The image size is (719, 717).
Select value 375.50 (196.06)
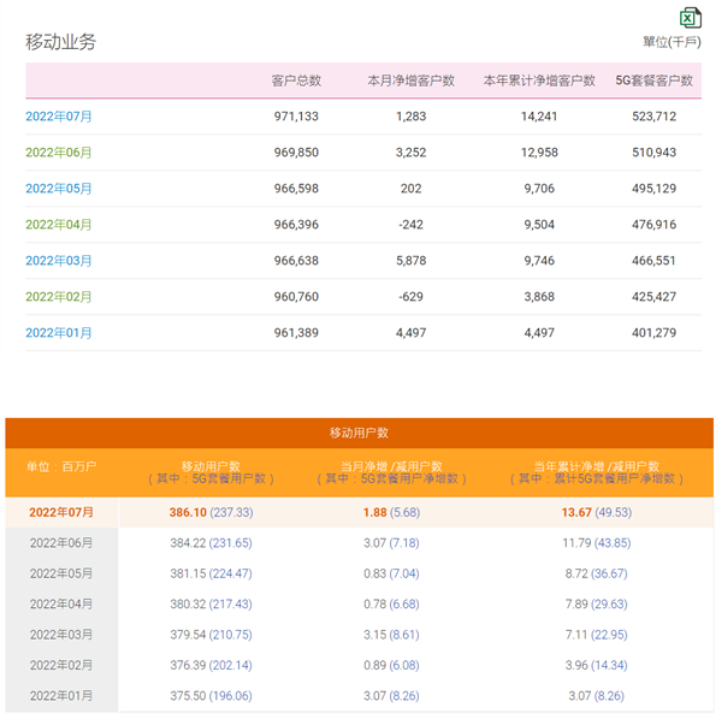[211, 696]
